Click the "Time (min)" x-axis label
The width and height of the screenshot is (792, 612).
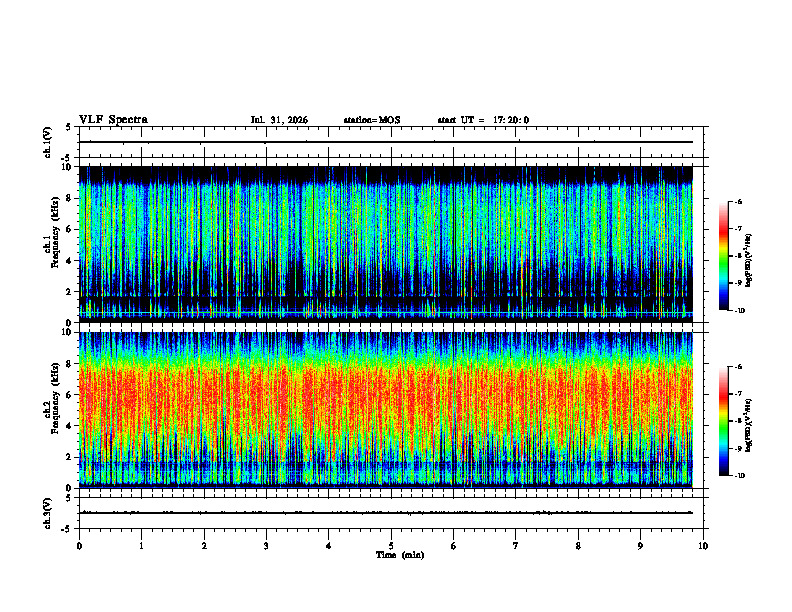pyautogui.click(x=400, y=555)
